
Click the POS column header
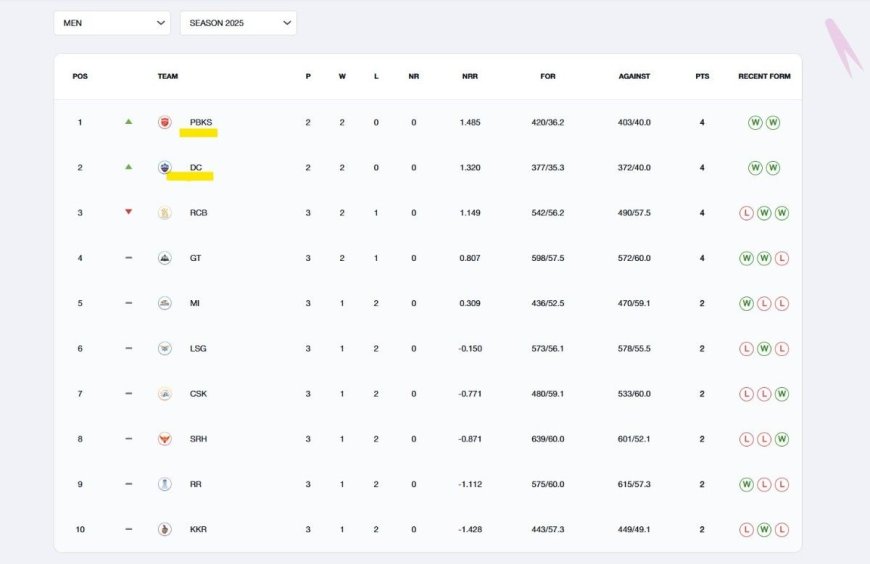pos(80,76)
